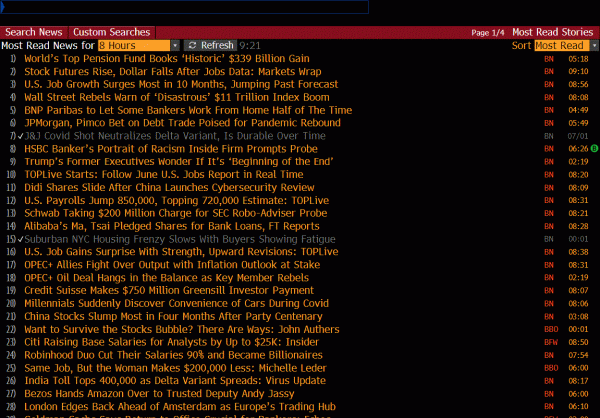
Task: Click 05:18 time on Pension Fund row
Action: tap(578, 59)
